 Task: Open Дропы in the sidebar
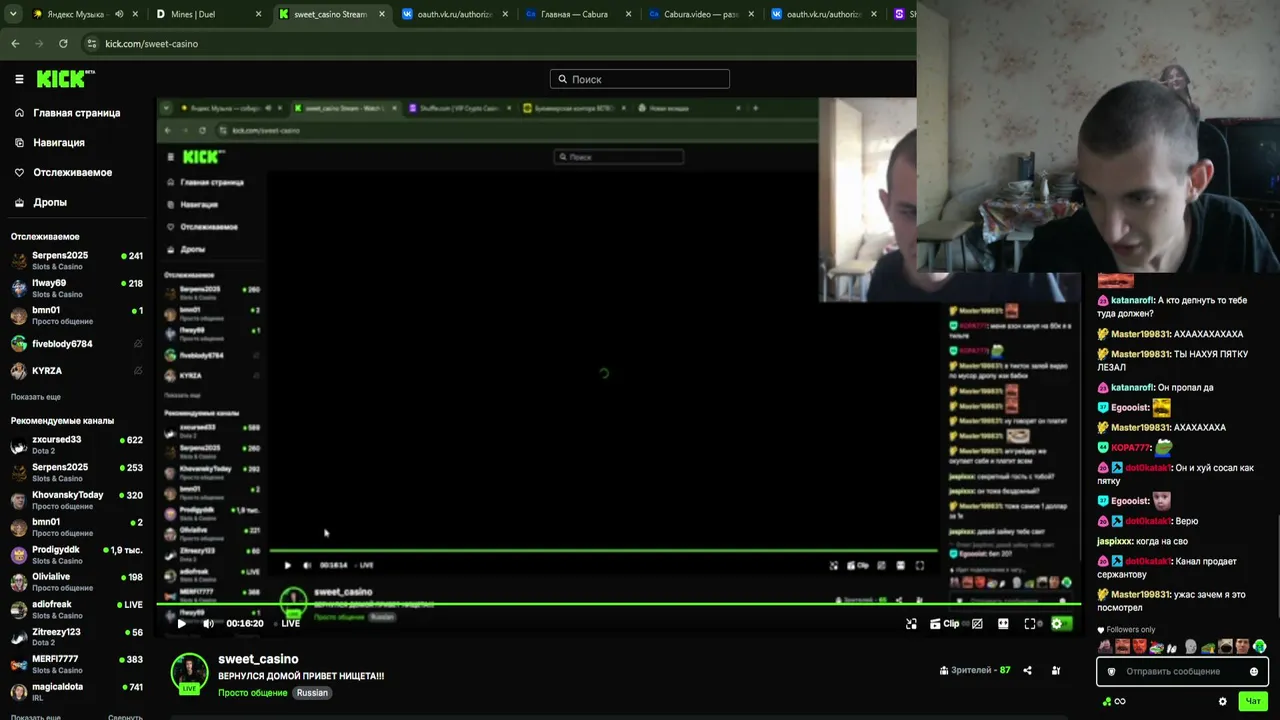pos(41,202)
